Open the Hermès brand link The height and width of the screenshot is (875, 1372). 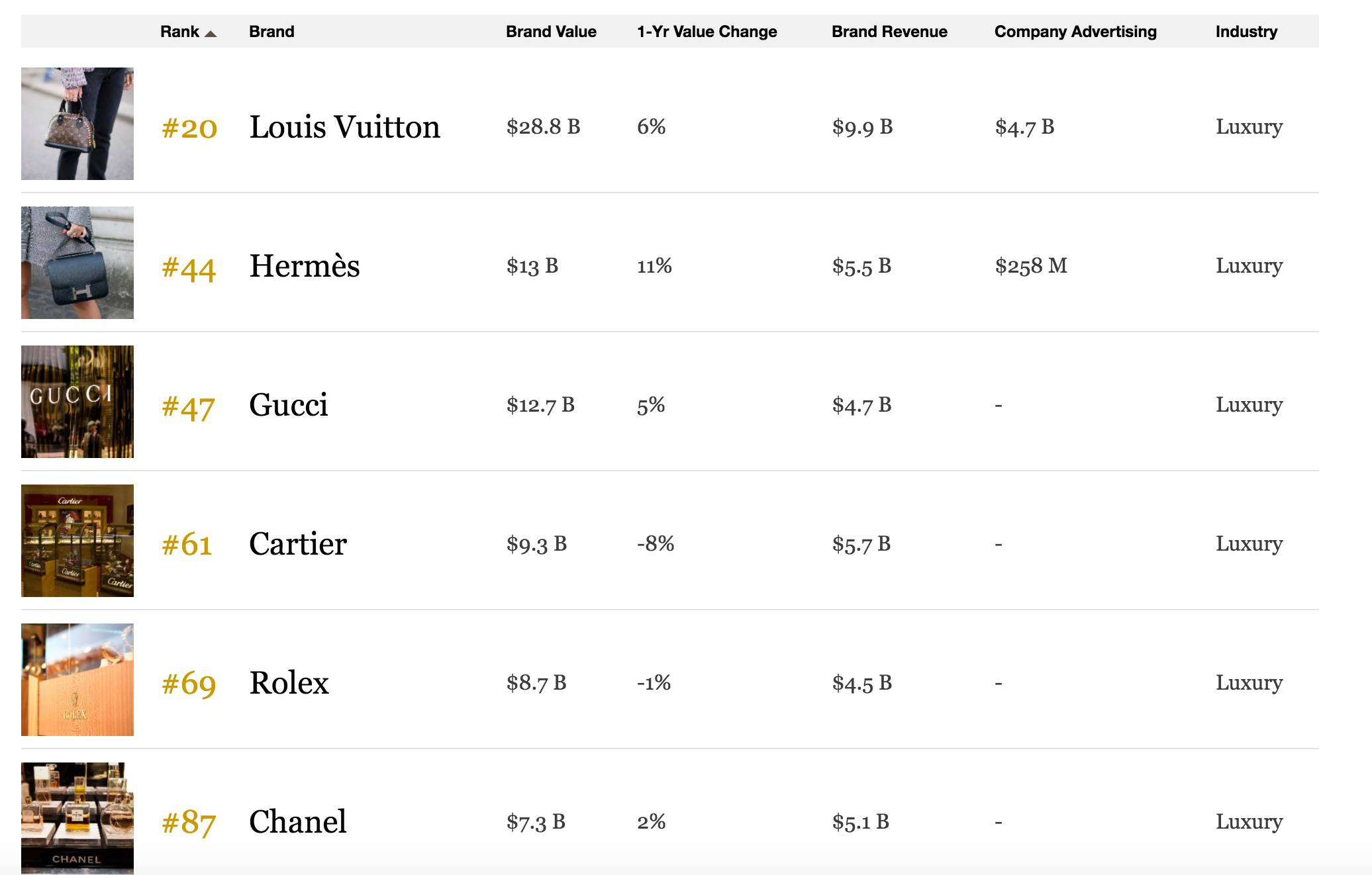tap(305, 266)
